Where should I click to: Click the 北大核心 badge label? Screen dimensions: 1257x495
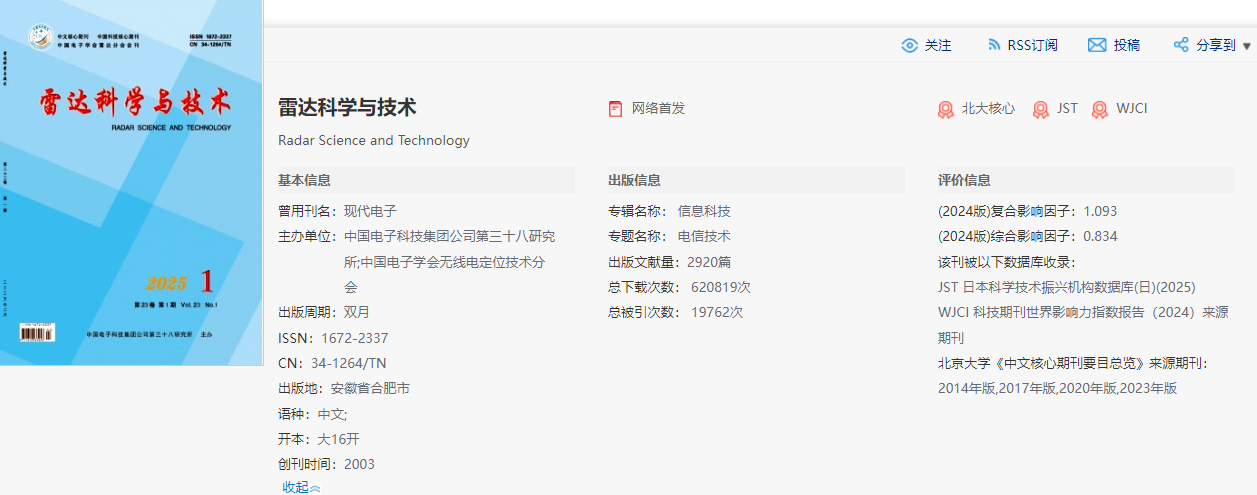point(988,108)
